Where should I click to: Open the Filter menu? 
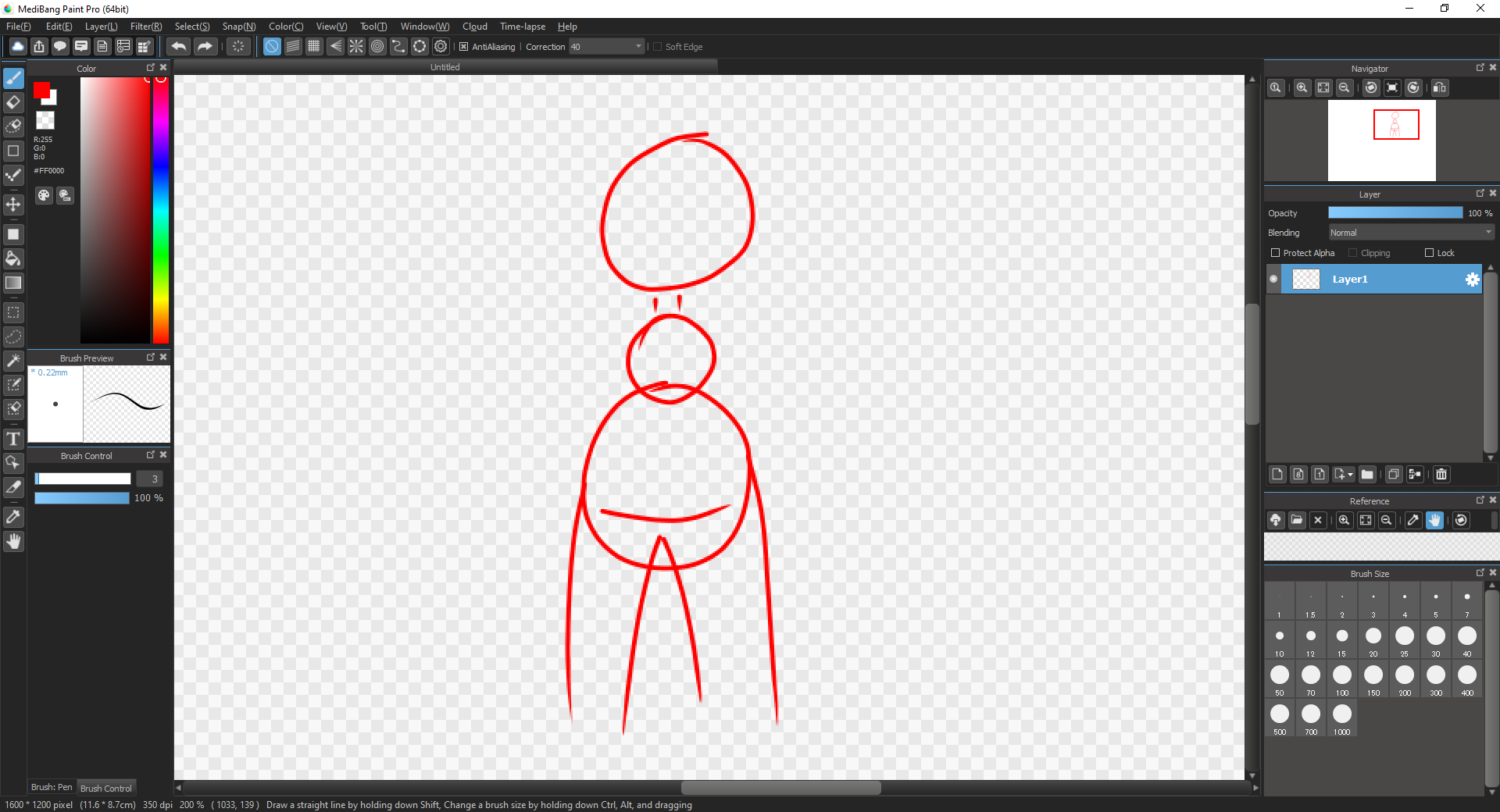pos(146,27)
